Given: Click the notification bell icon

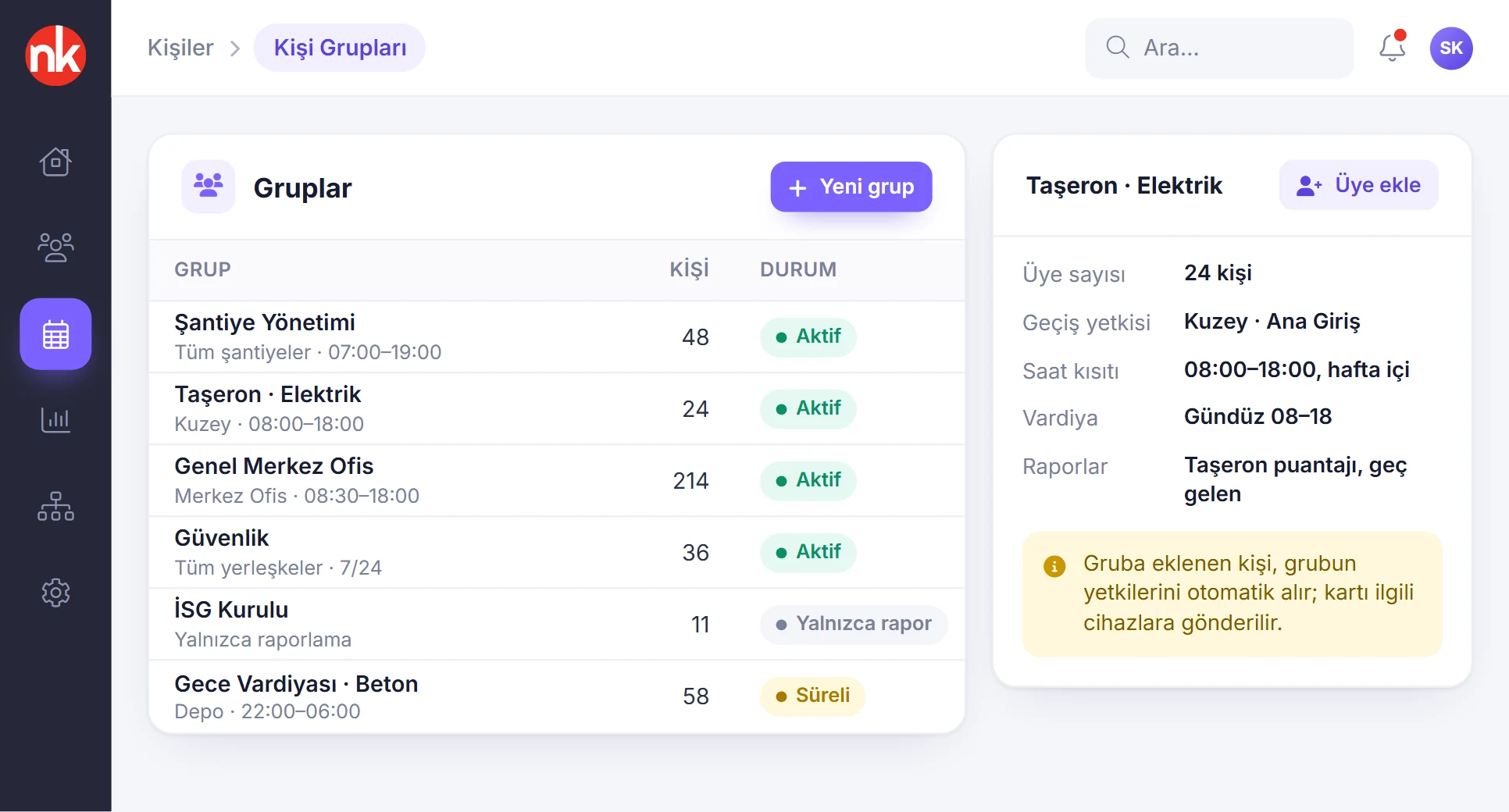Looking at the screenshot, I should 1392,48.
